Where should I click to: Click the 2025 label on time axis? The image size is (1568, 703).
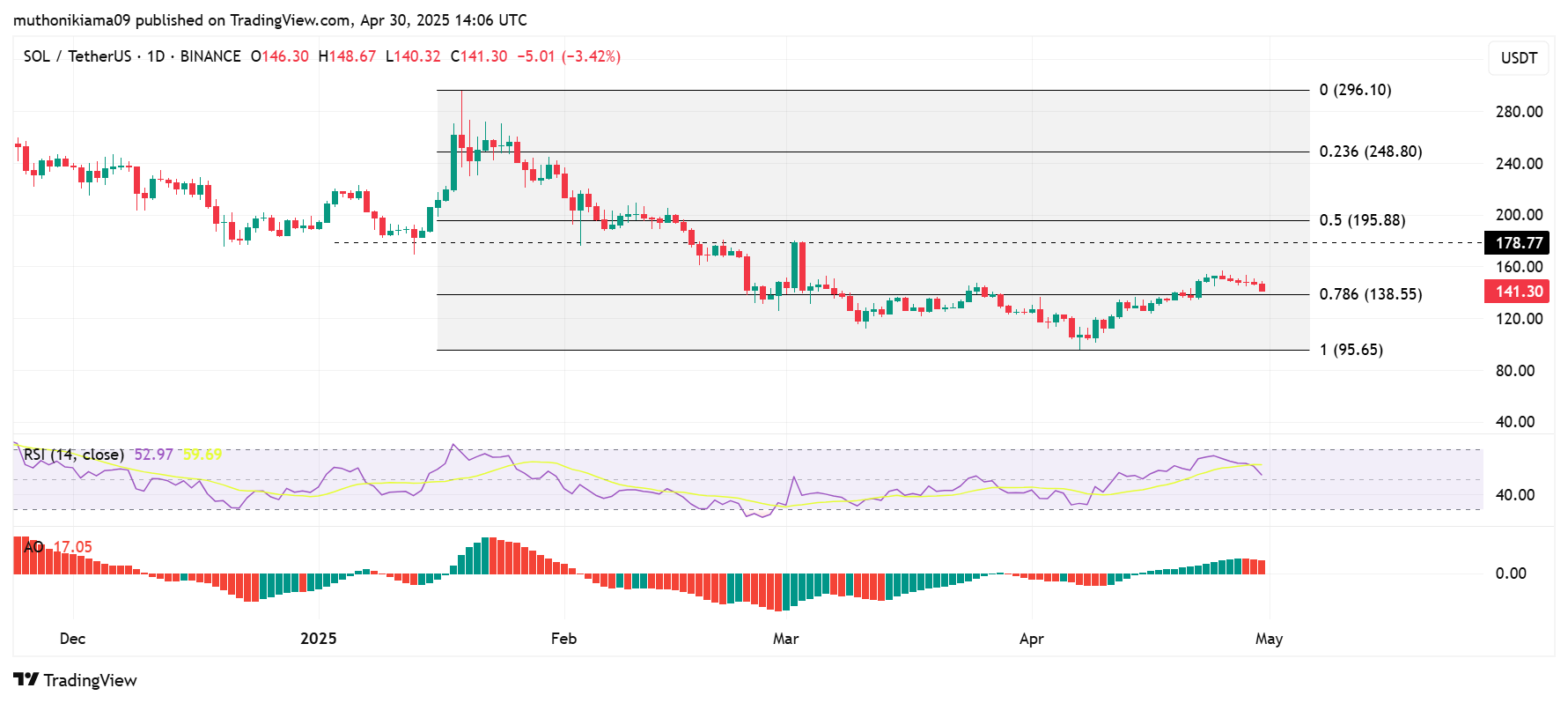318,639
